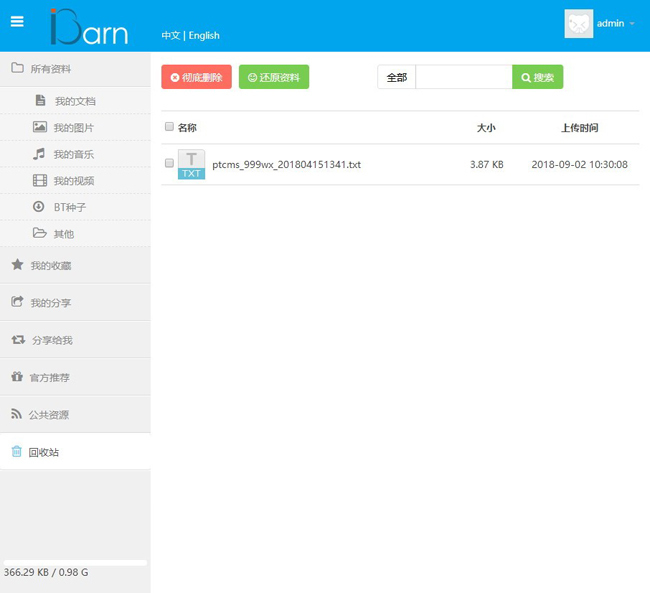
Task: Click the storage usage progress bar
Action: tap(75, 563)
